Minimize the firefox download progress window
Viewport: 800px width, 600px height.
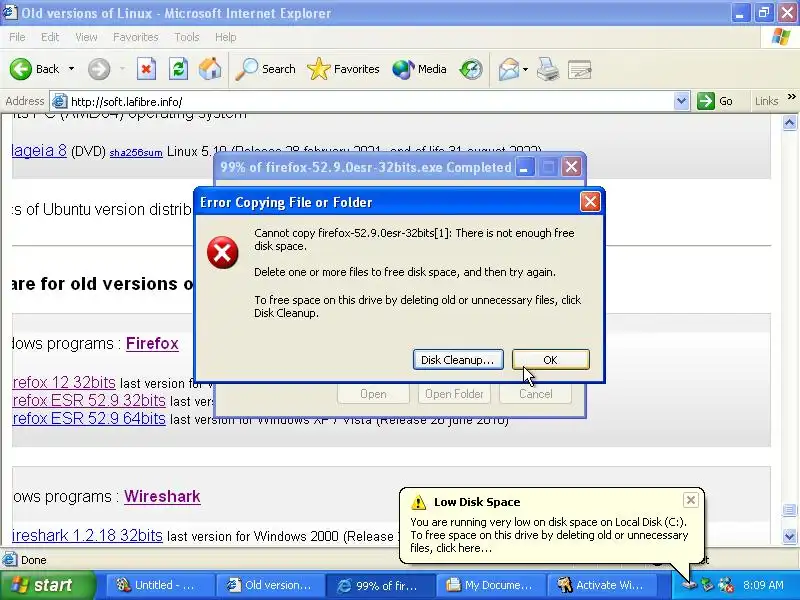[x=524, y=167]
